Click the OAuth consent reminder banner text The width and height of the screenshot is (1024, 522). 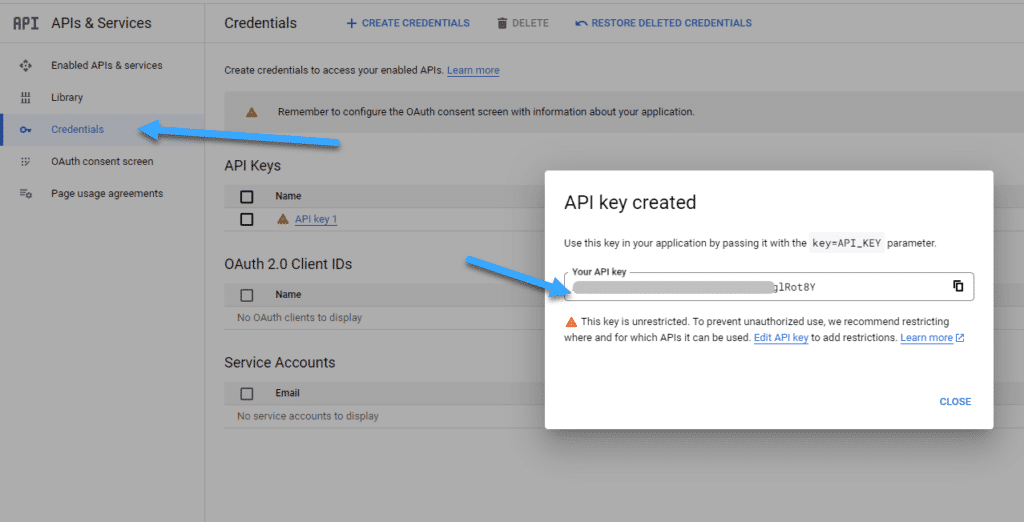point(486,112)
